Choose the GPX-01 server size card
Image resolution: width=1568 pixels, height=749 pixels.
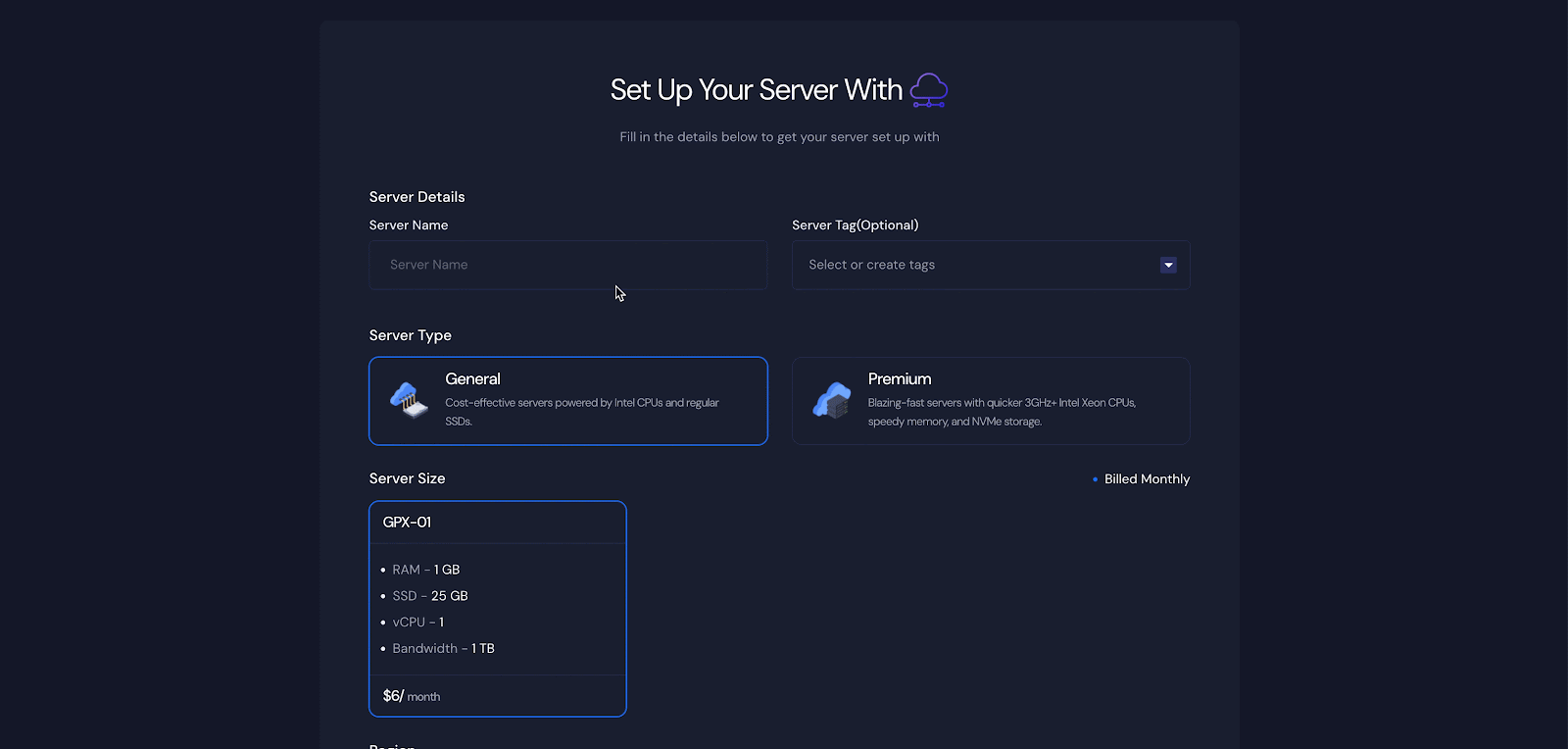(497, 608)
